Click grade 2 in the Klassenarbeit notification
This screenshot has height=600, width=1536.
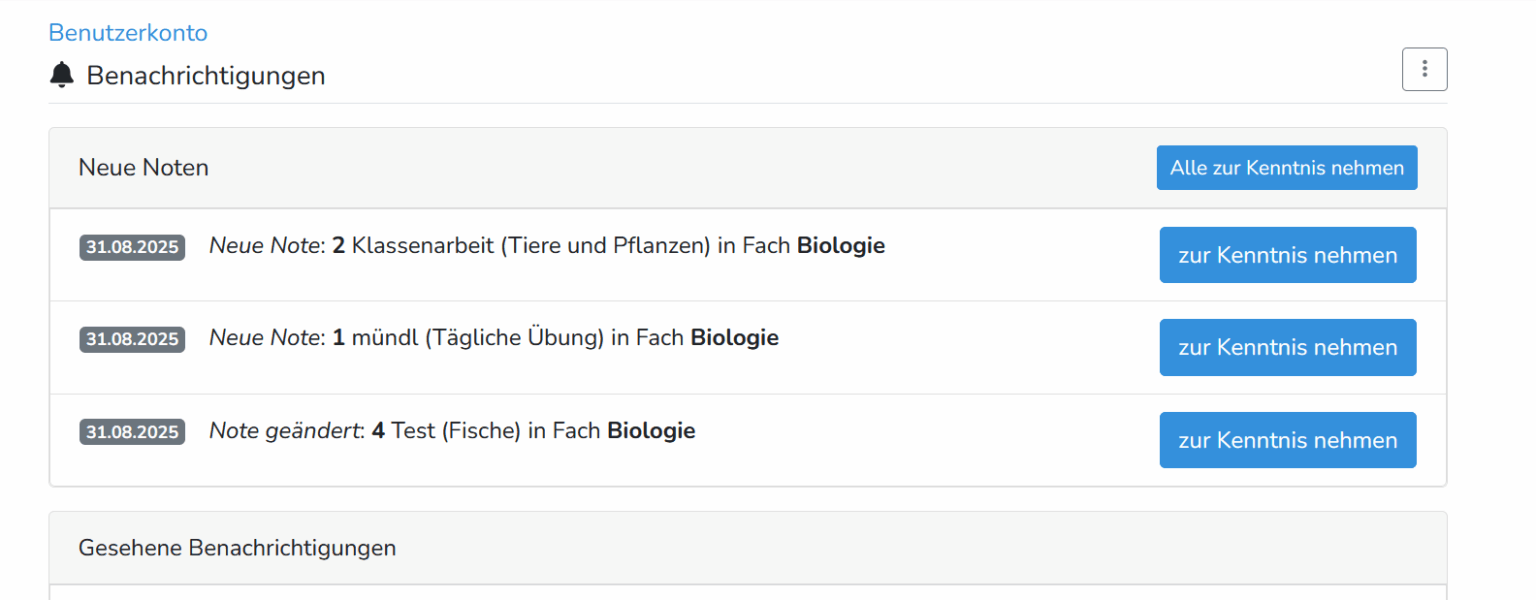pos(339,246)
